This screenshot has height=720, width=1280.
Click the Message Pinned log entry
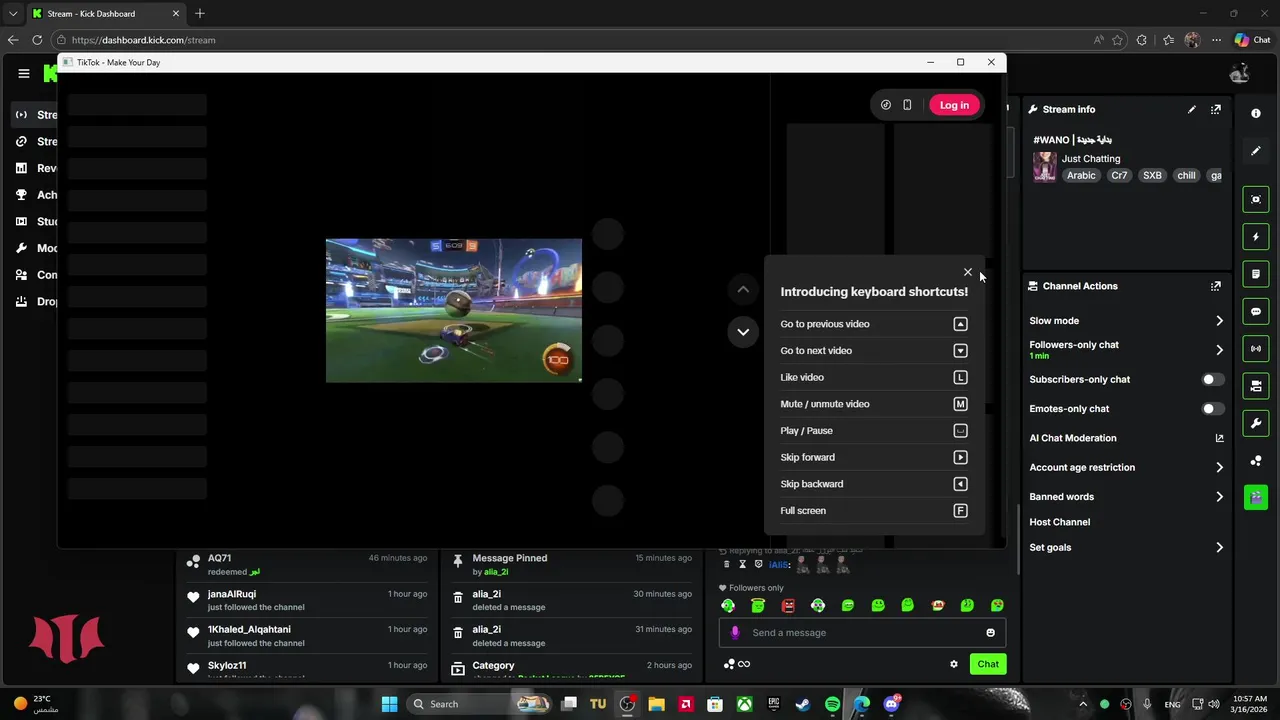pyautogui.click(x=571, y=565)
